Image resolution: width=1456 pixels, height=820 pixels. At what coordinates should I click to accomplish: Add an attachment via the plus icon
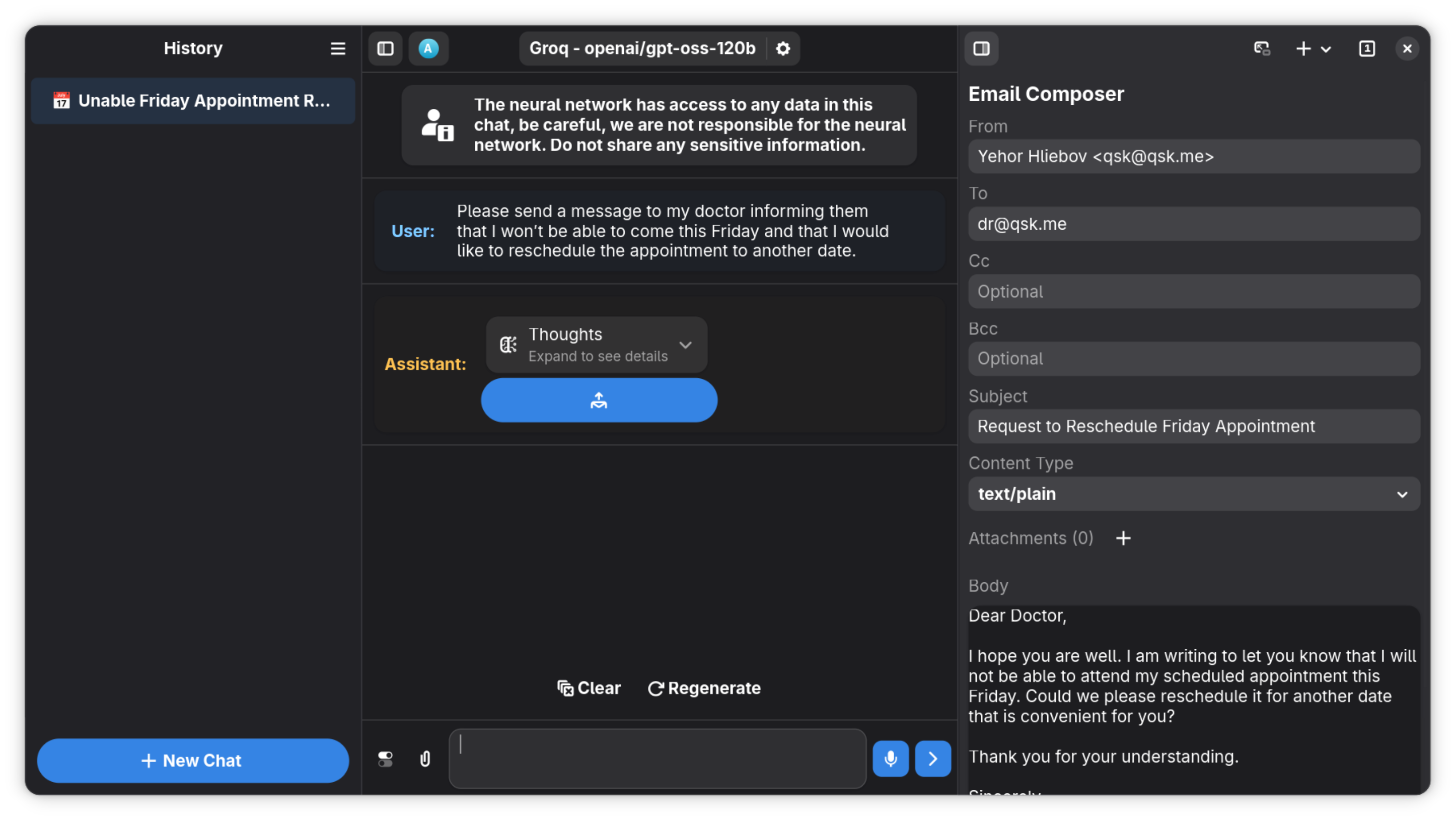pyautogui.click(x=1124, y=538)
